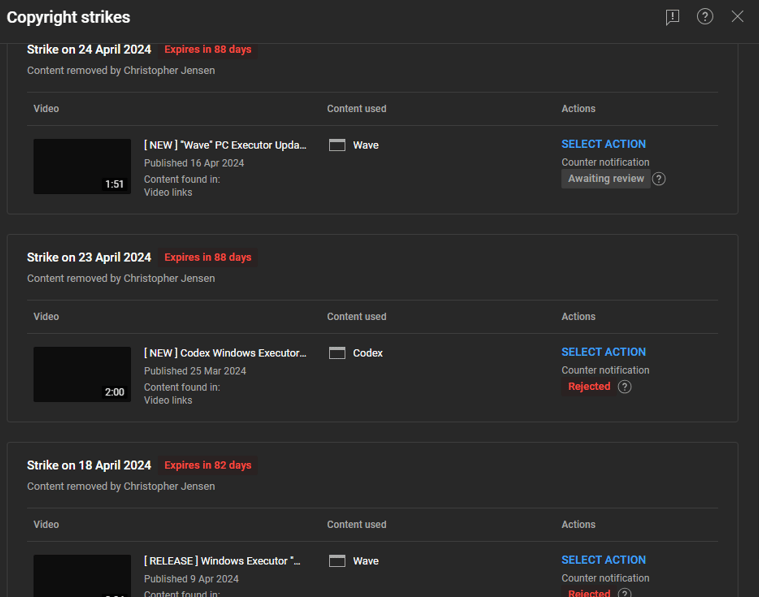This screenshot has height=597, width=759.
Task: Click 'Published 25 Mar 2024' text
Action: (195, 371)
